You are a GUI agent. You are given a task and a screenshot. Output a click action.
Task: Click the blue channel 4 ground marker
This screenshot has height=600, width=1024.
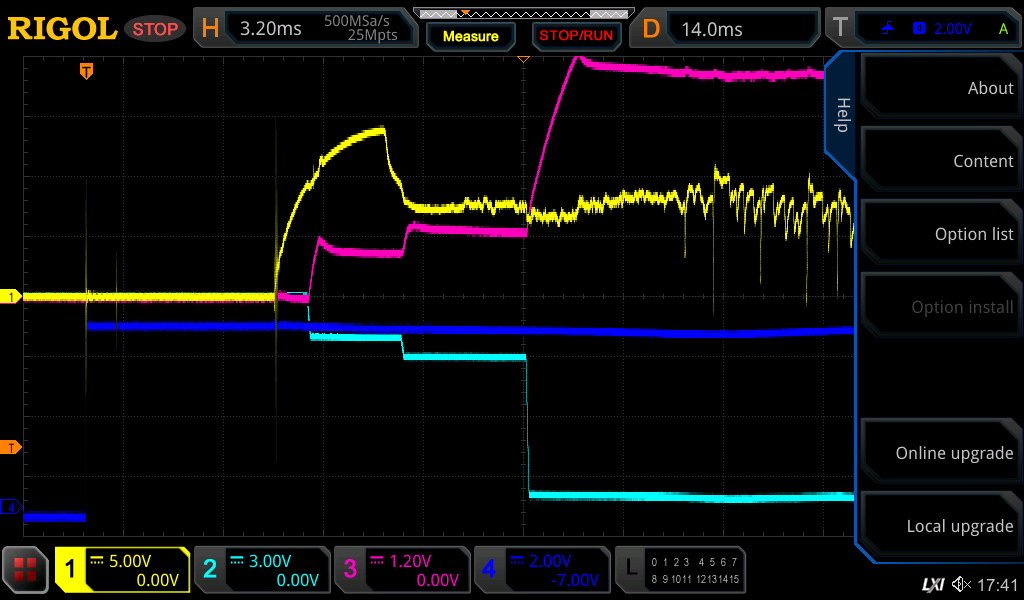coord(12,508)
